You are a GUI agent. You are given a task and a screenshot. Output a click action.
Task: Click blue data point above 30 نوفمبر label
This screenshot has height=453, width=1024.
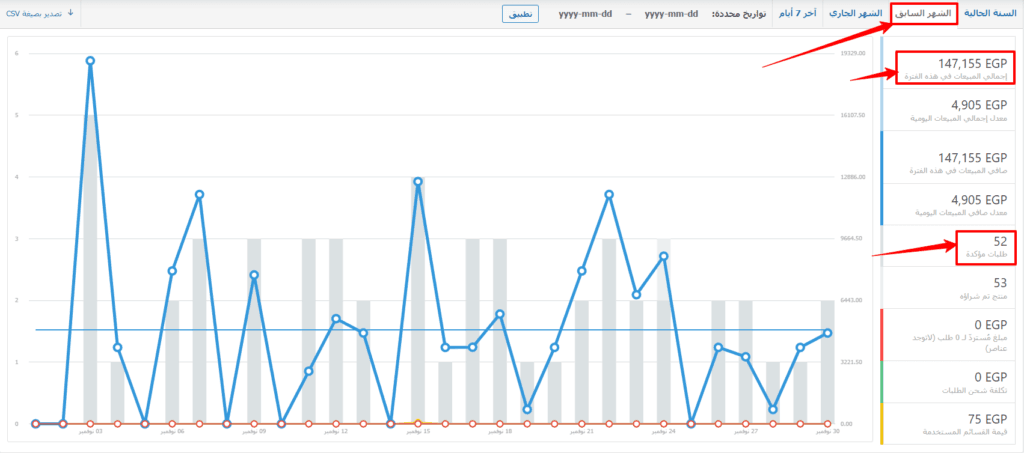(x=827, y=333)
